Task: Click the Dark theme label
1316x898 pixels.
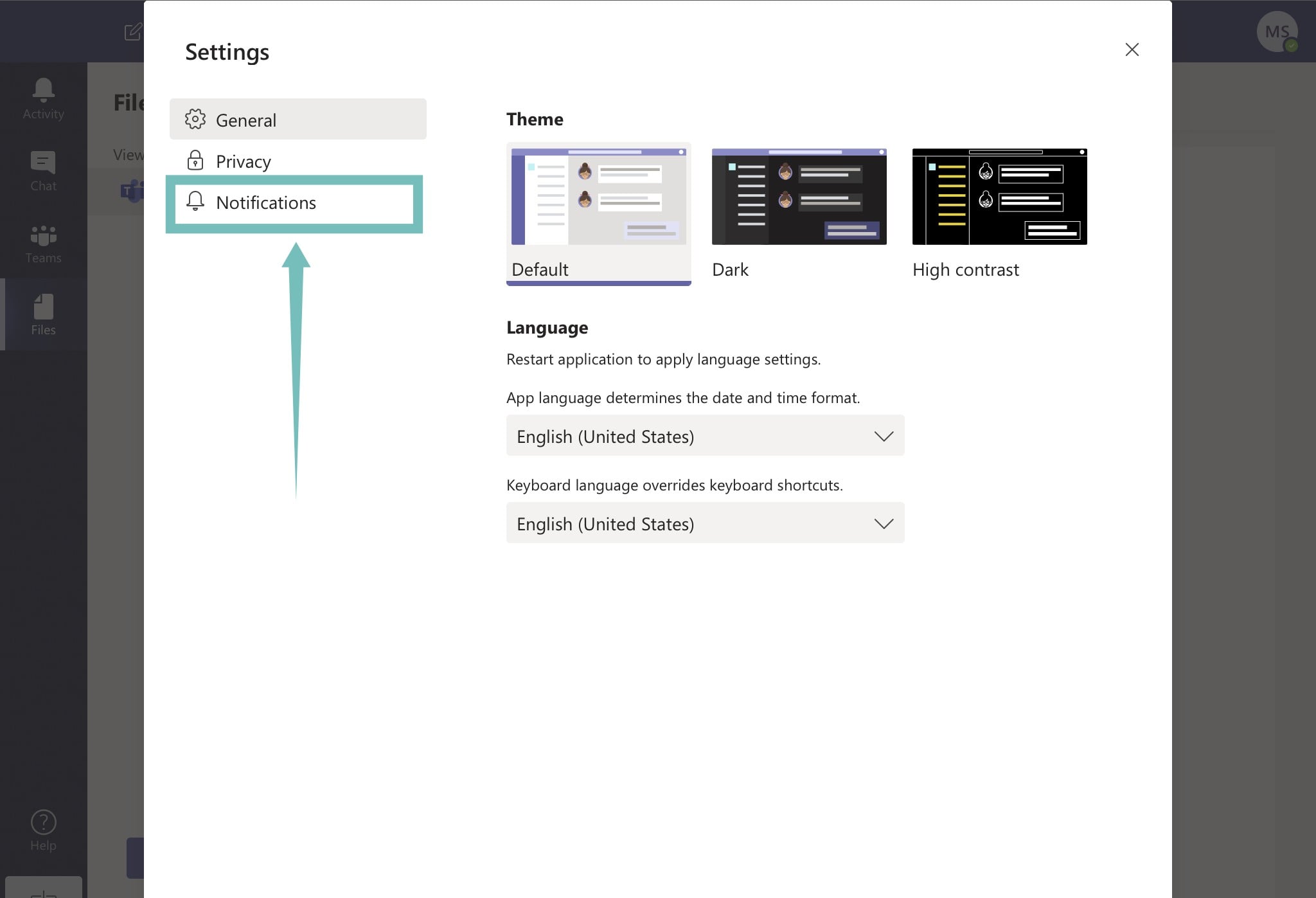Action: [x=730, y=269]
